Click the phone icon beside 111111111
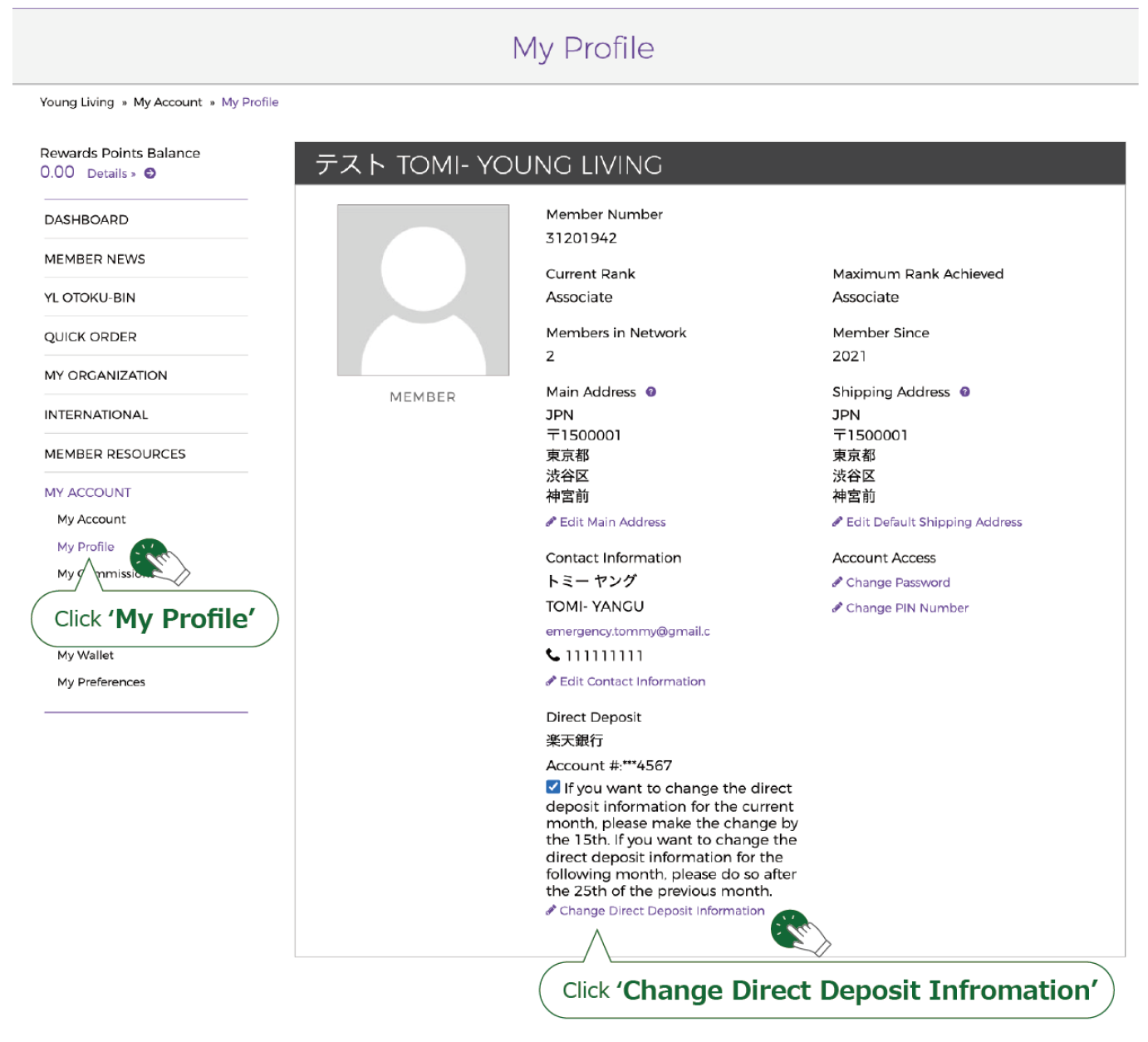The image size is (1148, 1042). click(552, 656)
